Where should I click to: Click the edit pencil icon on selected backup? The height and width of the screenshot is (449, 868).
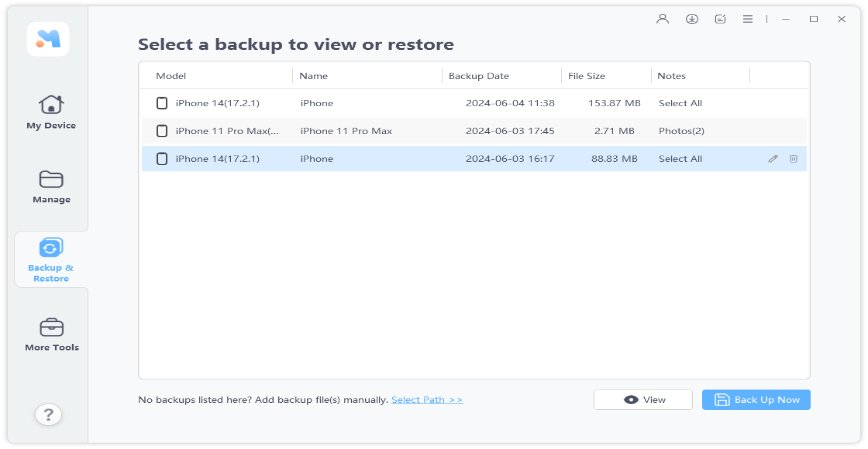(x=773, y=159)
